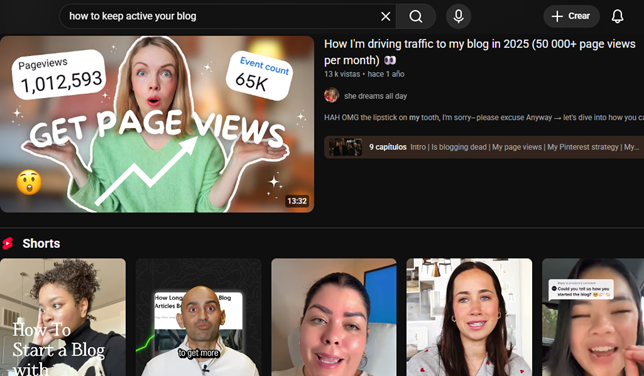Click the she dreams all day avatar
This screenshot has height=376, width=644.
click(331, 95)
